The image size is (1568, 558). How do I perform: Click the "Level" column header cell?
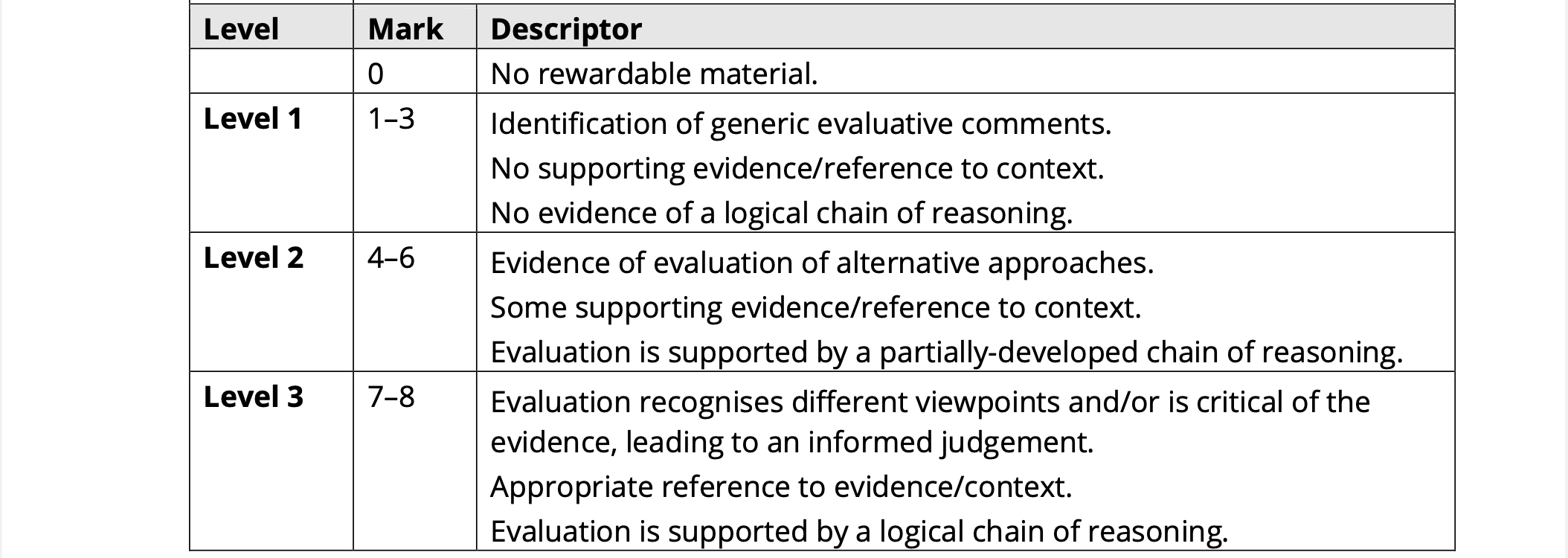[x=241, y=29]
